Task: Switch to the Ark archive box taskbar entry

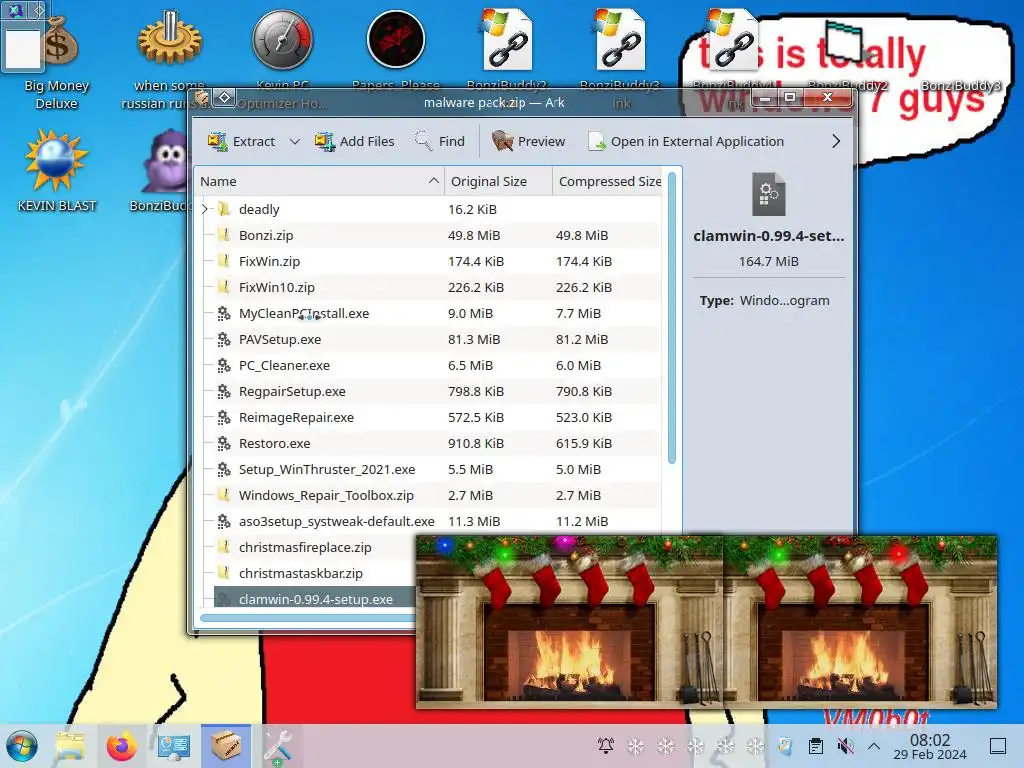Action: 226,746
